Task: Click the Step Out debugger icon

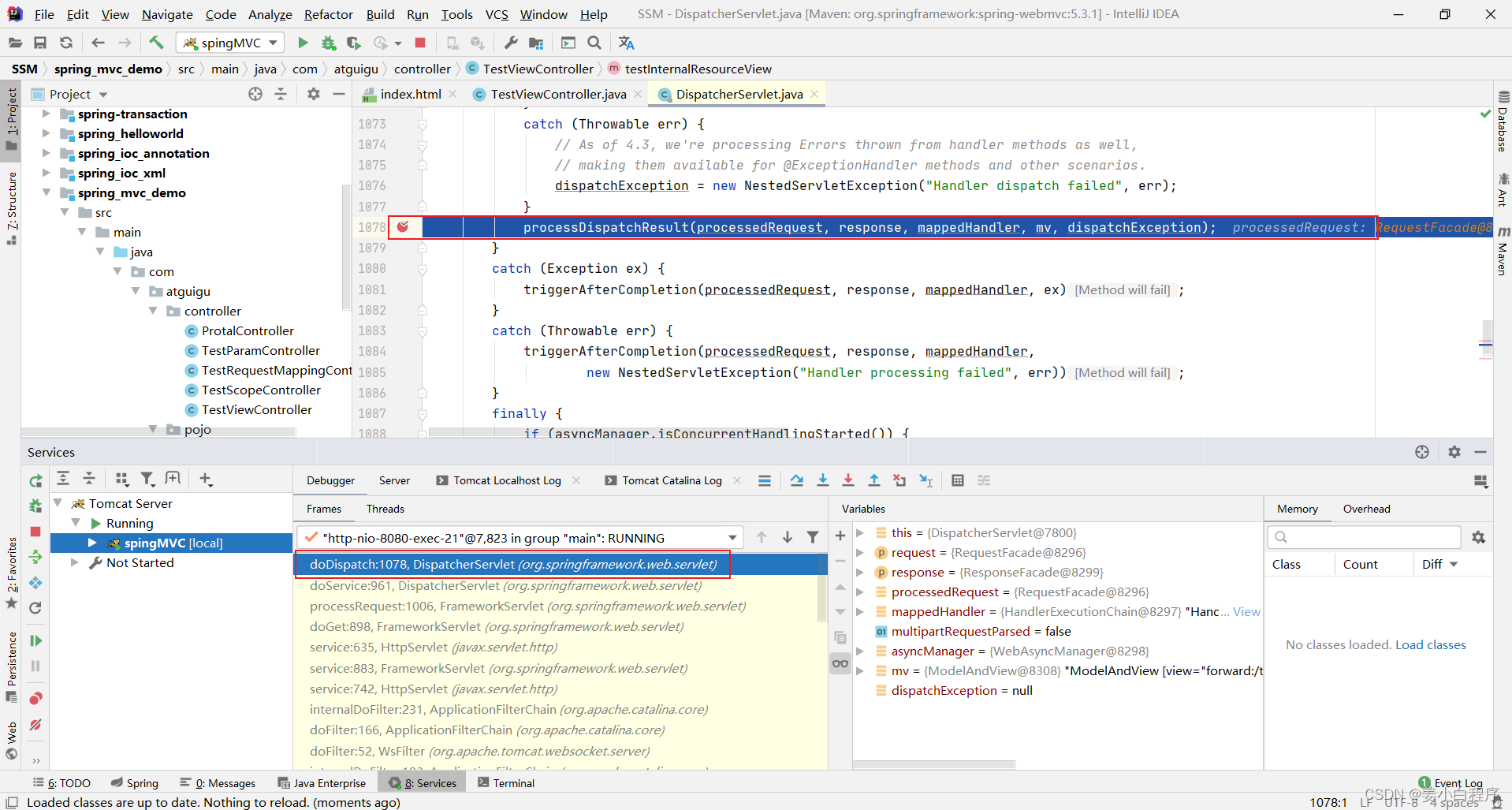Action: click(x=874, y=480)
